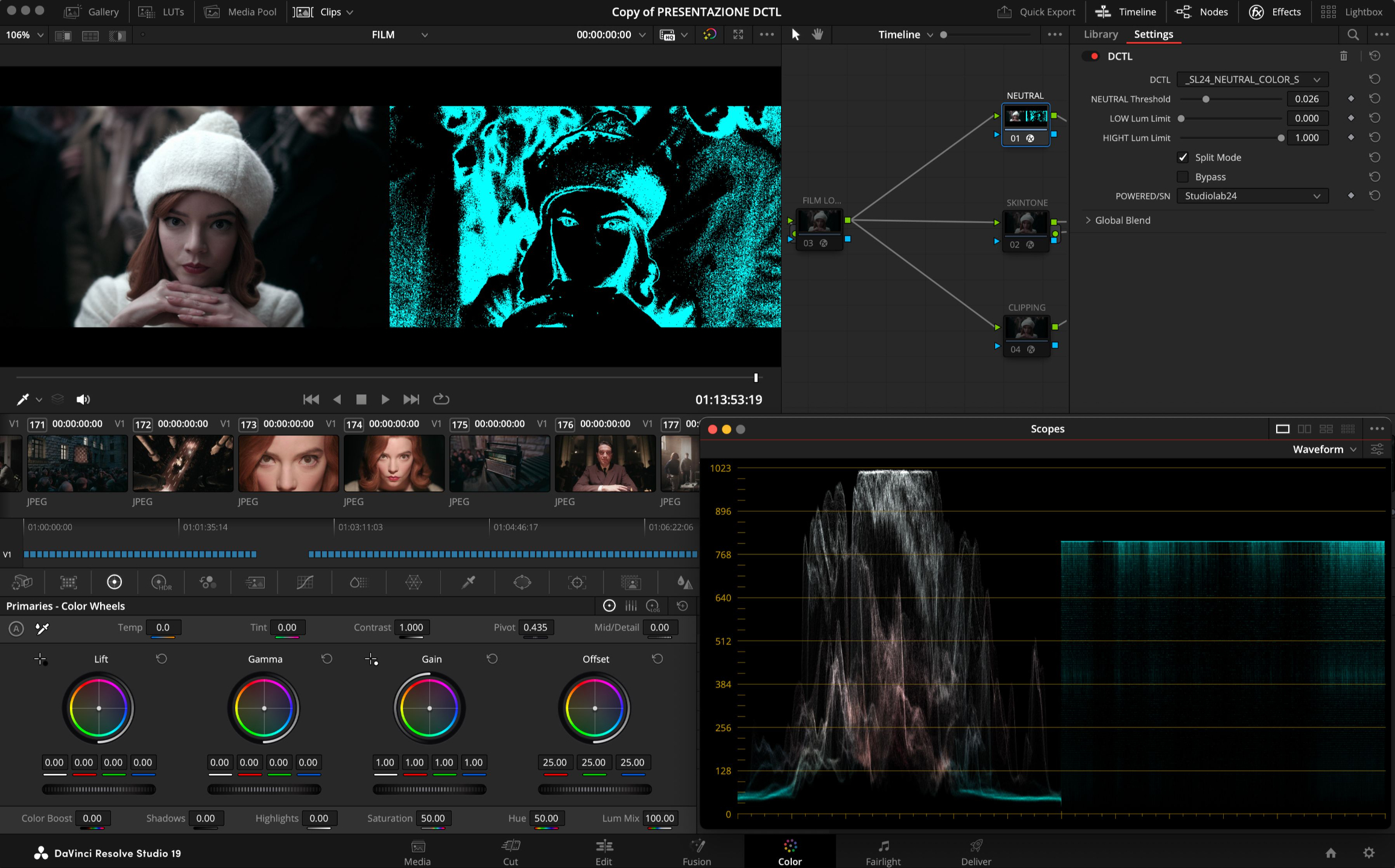
Task: Open the Tracker palette icon
Action: 577,582
